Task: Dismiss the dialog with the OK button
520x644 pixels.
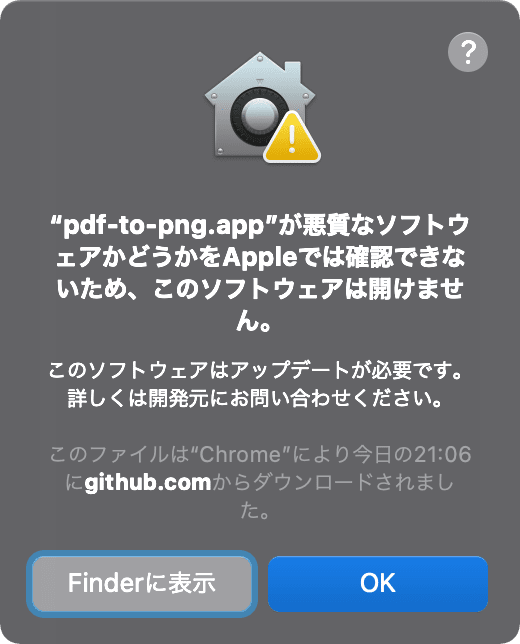Action: click(378, 584)
